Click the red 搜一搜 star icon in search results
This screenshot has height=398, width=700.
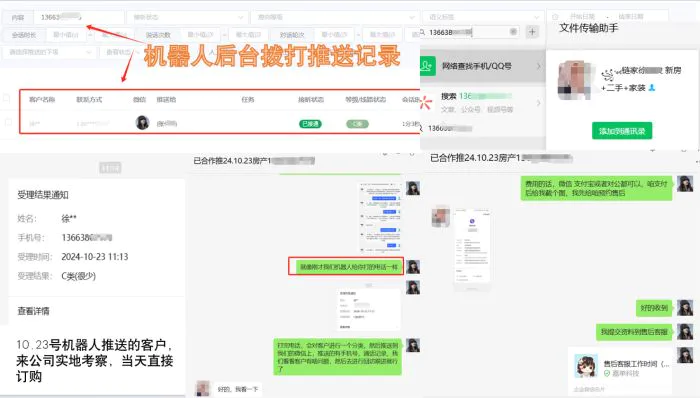[x=425, y=102]
